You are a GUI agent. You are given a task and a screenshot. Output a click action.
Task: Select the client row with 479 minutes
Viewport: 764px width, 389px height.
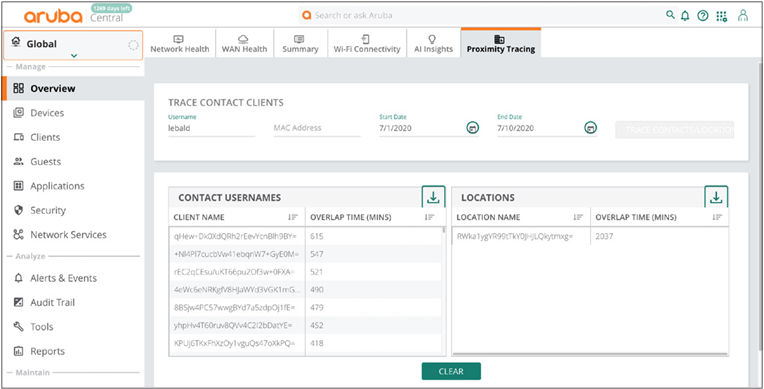[x=306, y=308]
